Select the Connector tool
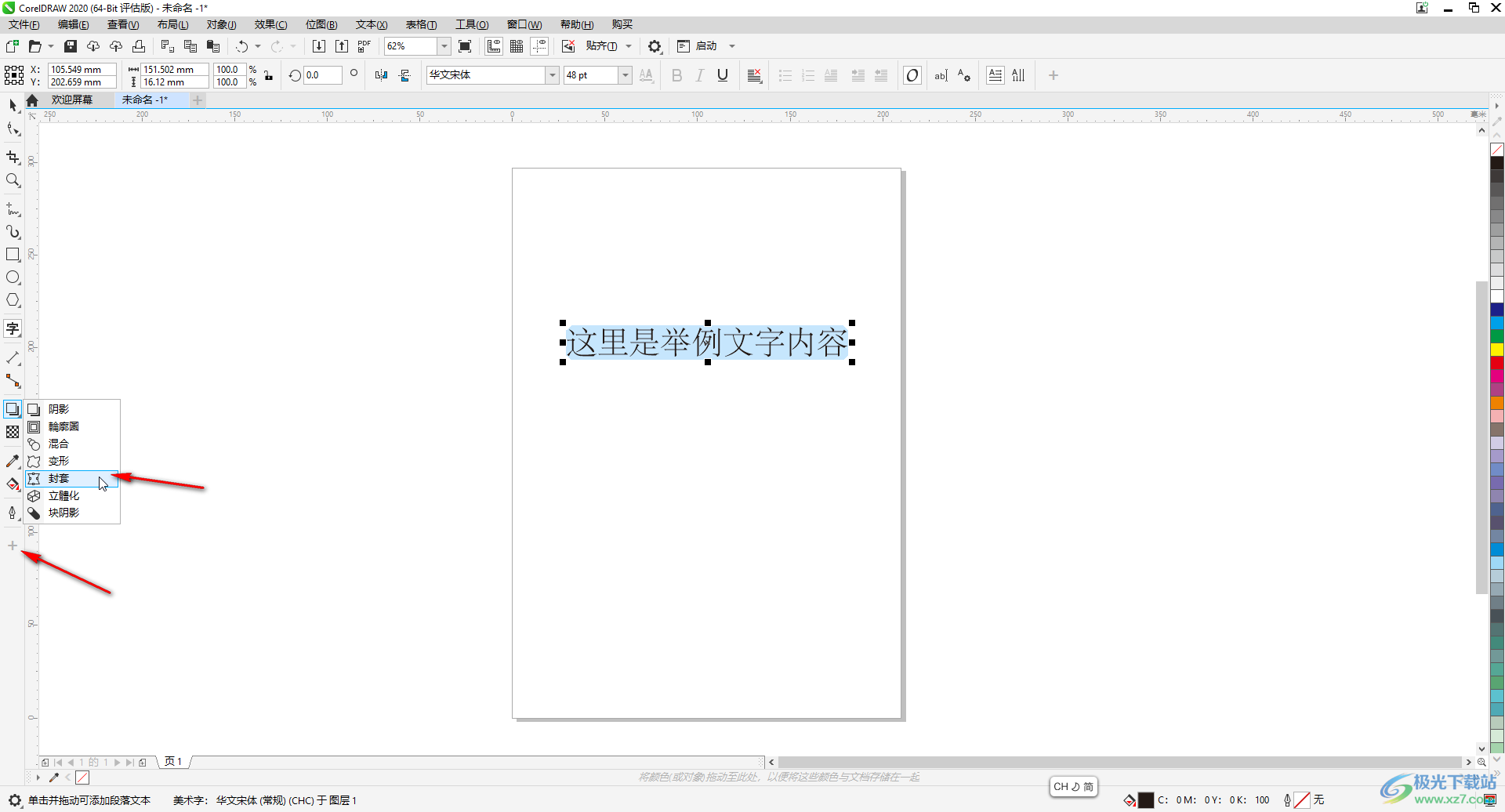This screenshot has height=812, width=1505. (x=13, y=381)
